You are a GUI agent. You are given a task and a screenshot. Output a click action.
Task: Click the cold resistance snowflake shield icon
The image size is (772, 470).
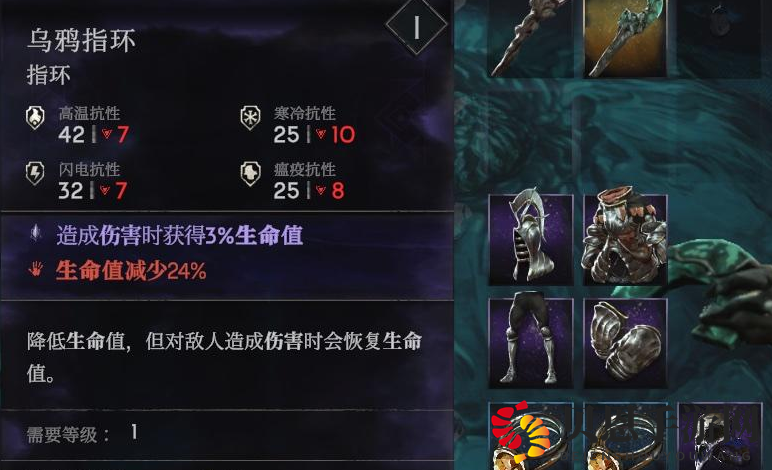250,118
